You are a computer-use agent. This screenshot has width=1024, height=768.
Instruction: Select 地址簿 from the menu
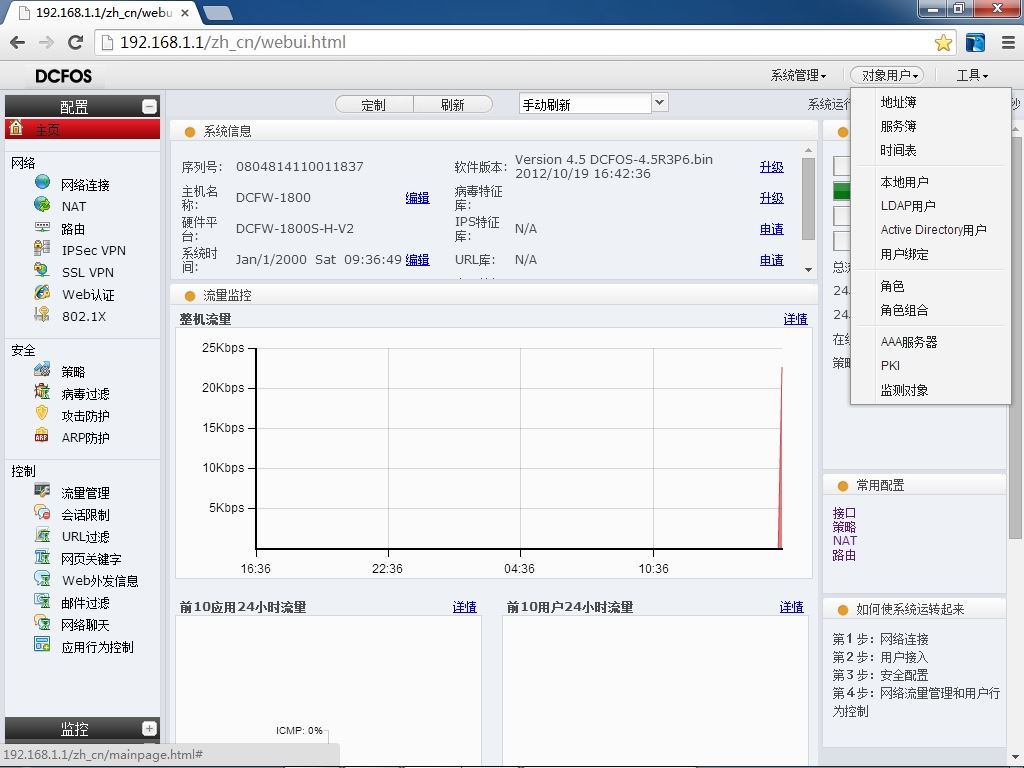(x=898, y=102)
